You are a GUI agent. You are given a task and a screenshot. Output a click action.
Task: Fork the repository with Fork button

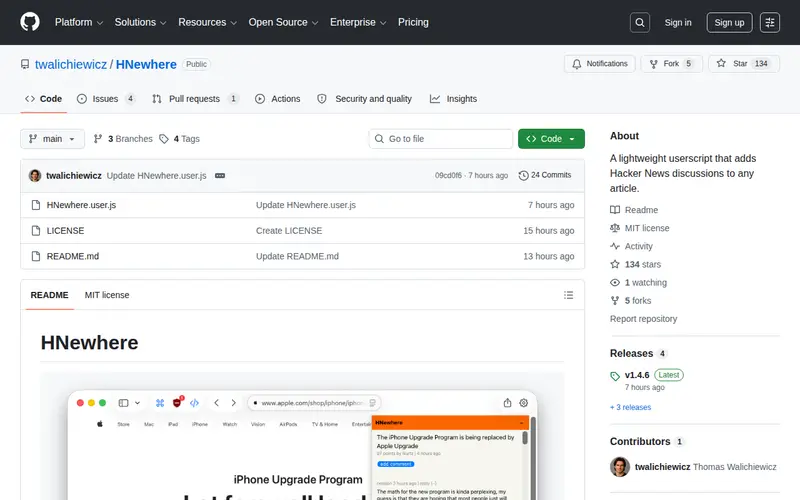tap(671, 64)
